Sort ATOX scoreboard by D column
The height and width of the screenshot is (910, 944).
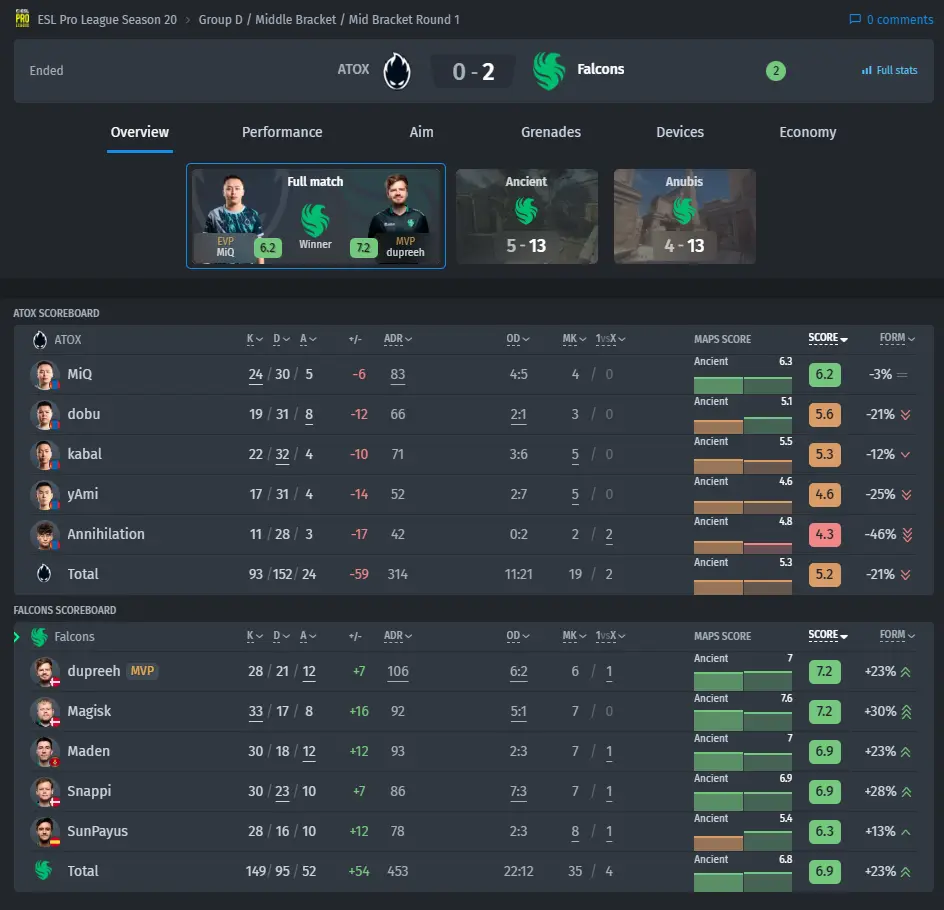[281, 339]
